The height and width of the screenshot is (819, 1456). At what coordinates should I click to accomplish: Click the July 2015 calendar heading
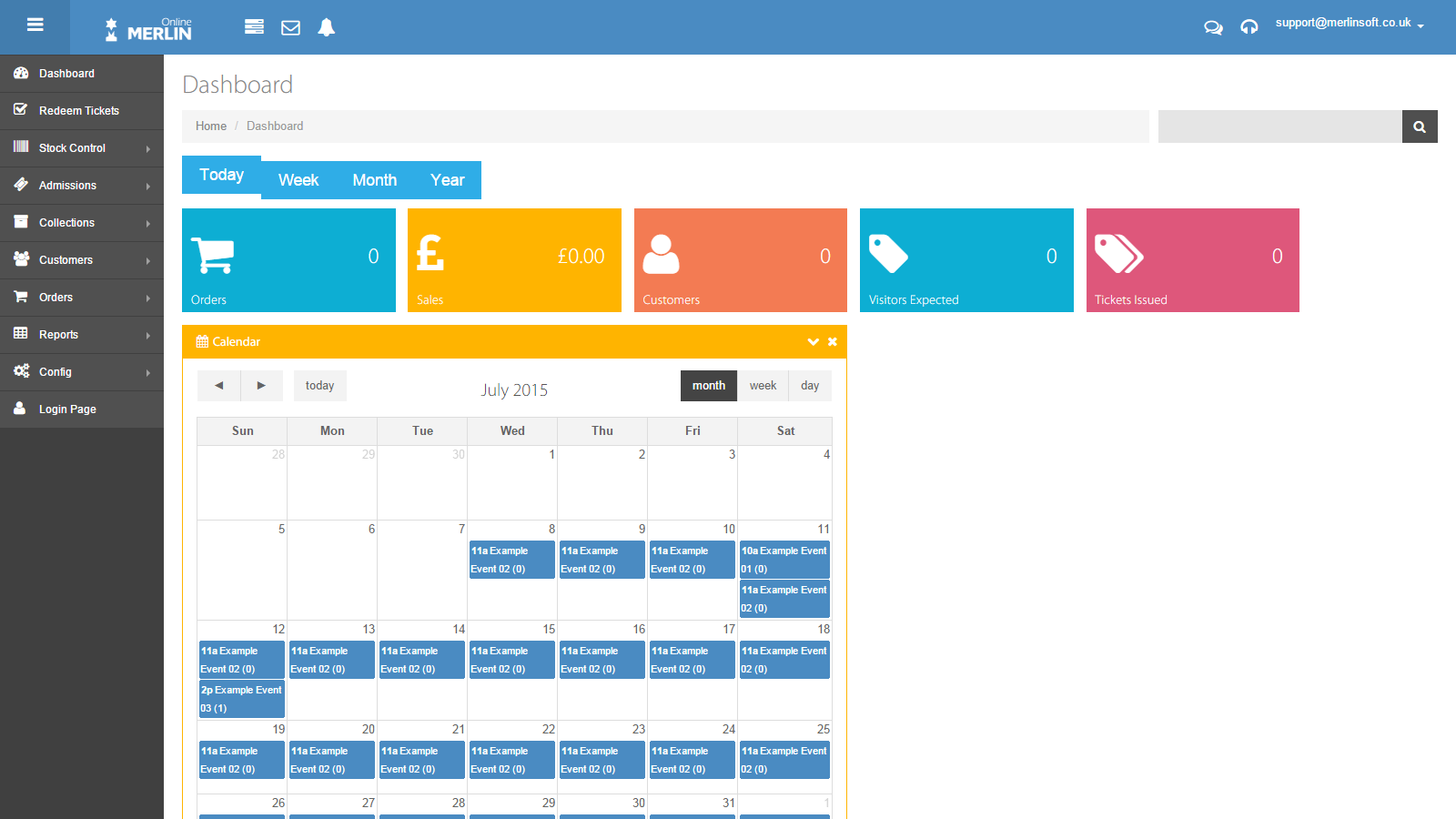coord(514,390)
